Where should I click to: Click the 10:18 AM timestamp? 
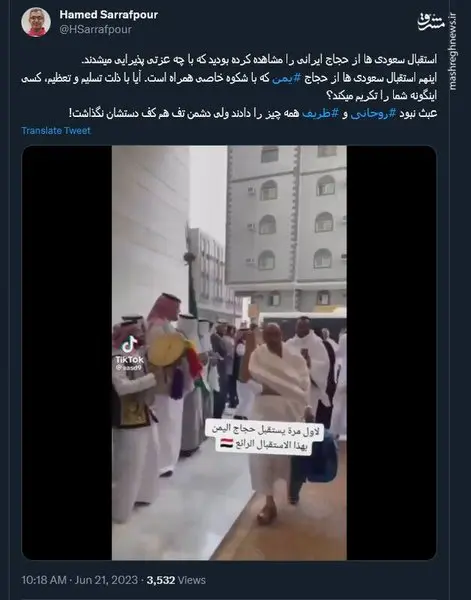pyautogui.click(x=44, y=580)
